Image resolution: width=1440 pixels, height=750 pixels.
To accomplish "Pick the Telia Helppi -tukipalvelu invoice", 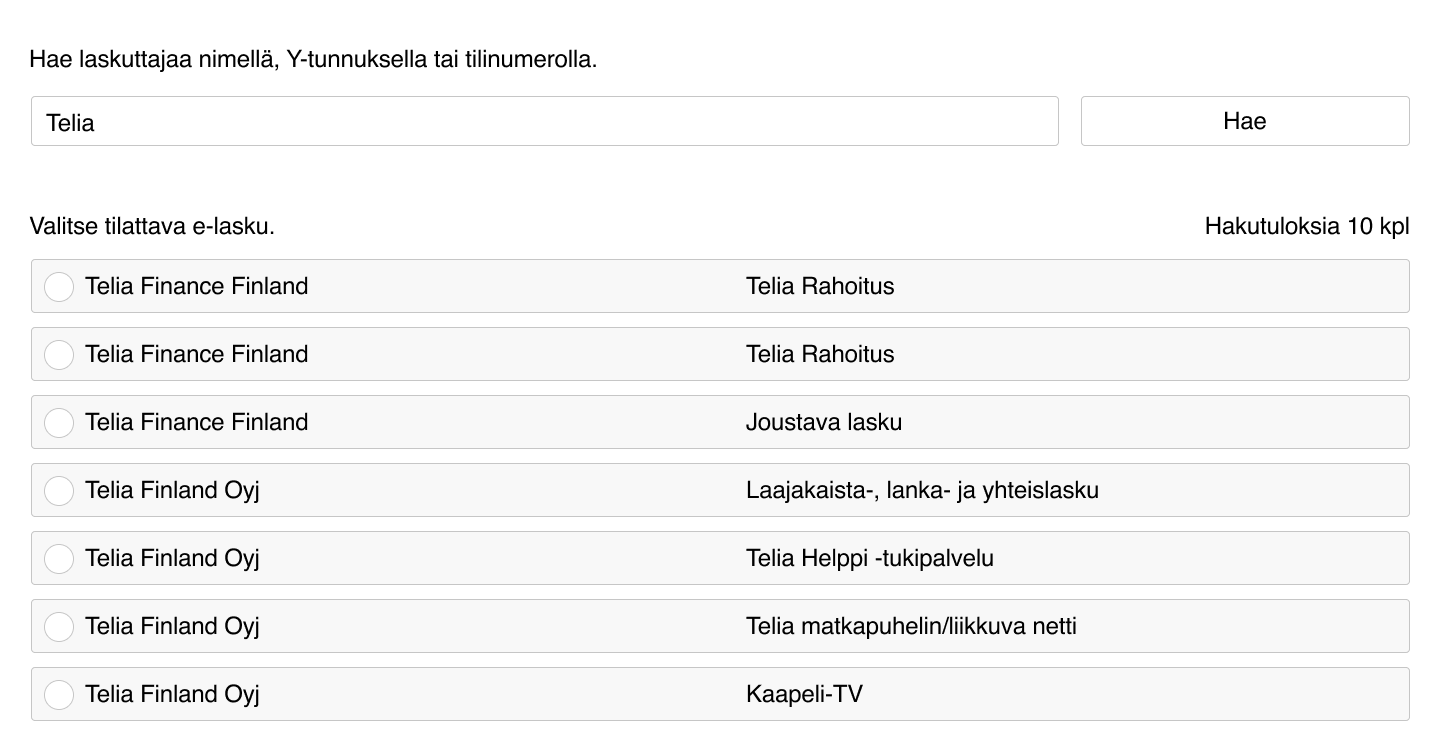I will point(59,558).
